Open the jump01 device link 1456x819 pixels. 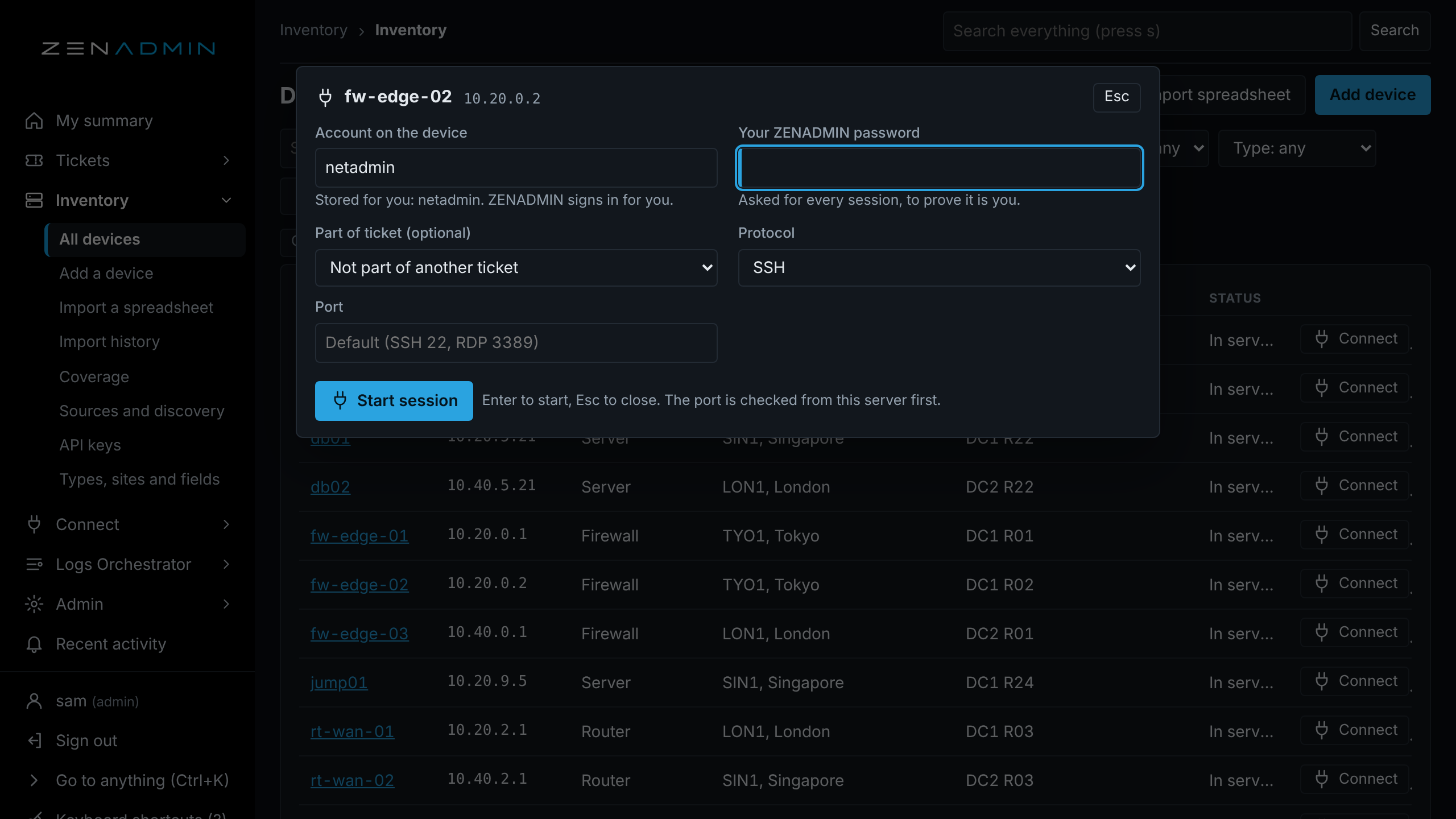[x=339, y=683]
